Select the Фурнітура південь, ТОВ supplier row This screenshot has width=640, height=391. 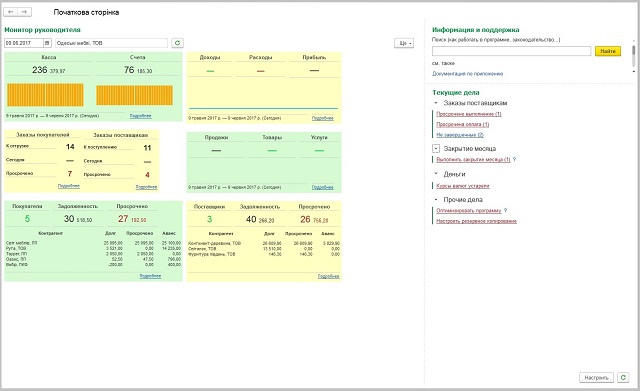coord(264,254)
